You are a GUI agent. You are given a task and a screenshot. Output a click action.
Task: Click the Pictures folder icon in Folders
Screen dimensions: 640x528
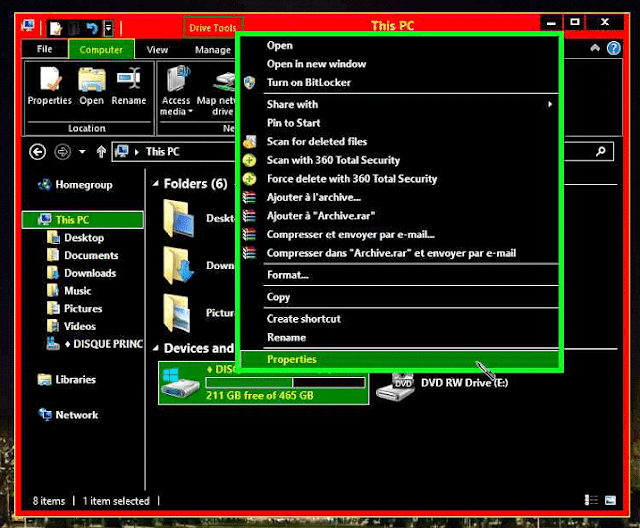[178, 313]
